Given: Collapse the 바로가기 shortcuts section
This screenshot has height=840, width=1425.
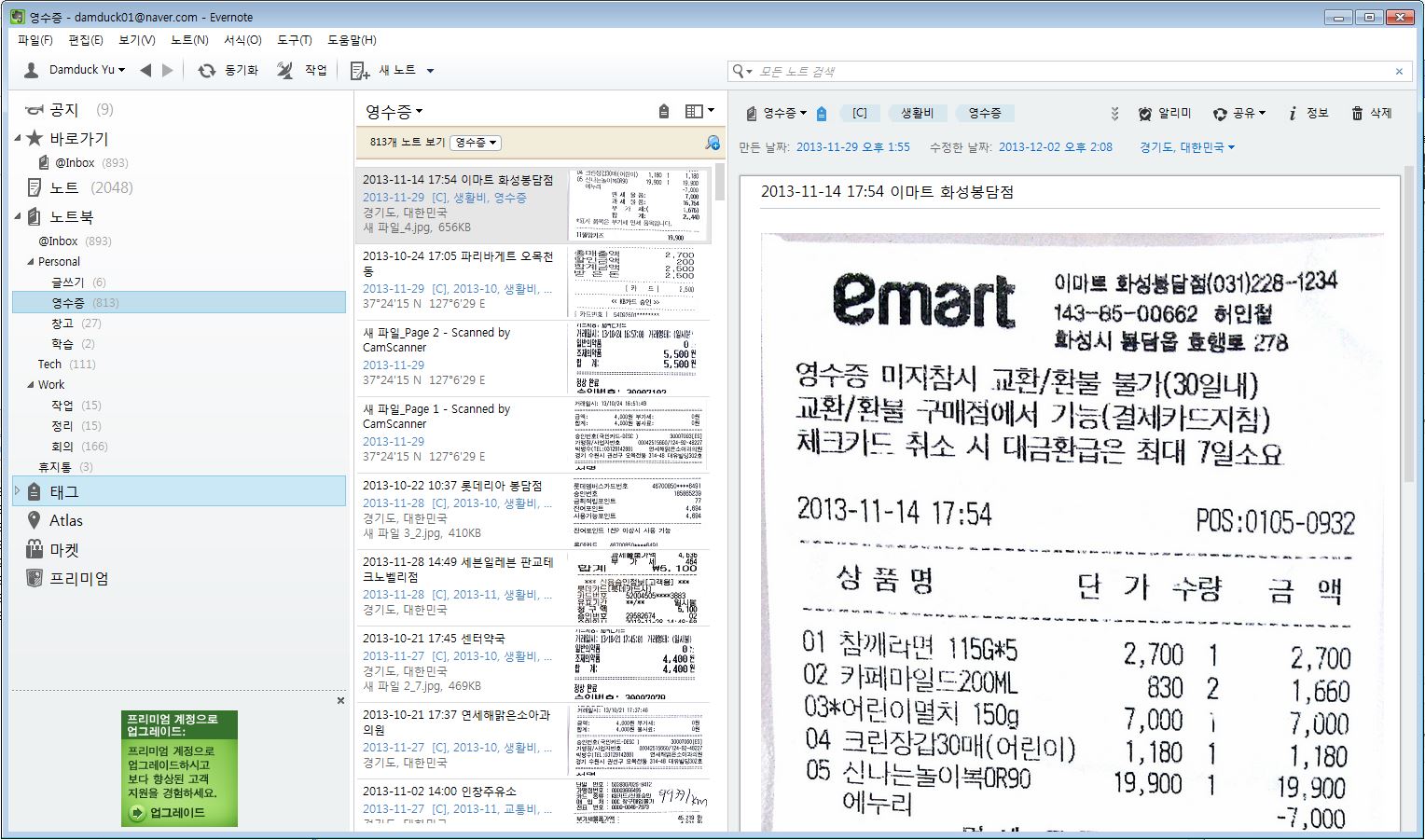Looking at the screenshot, I should click(18, 138).
